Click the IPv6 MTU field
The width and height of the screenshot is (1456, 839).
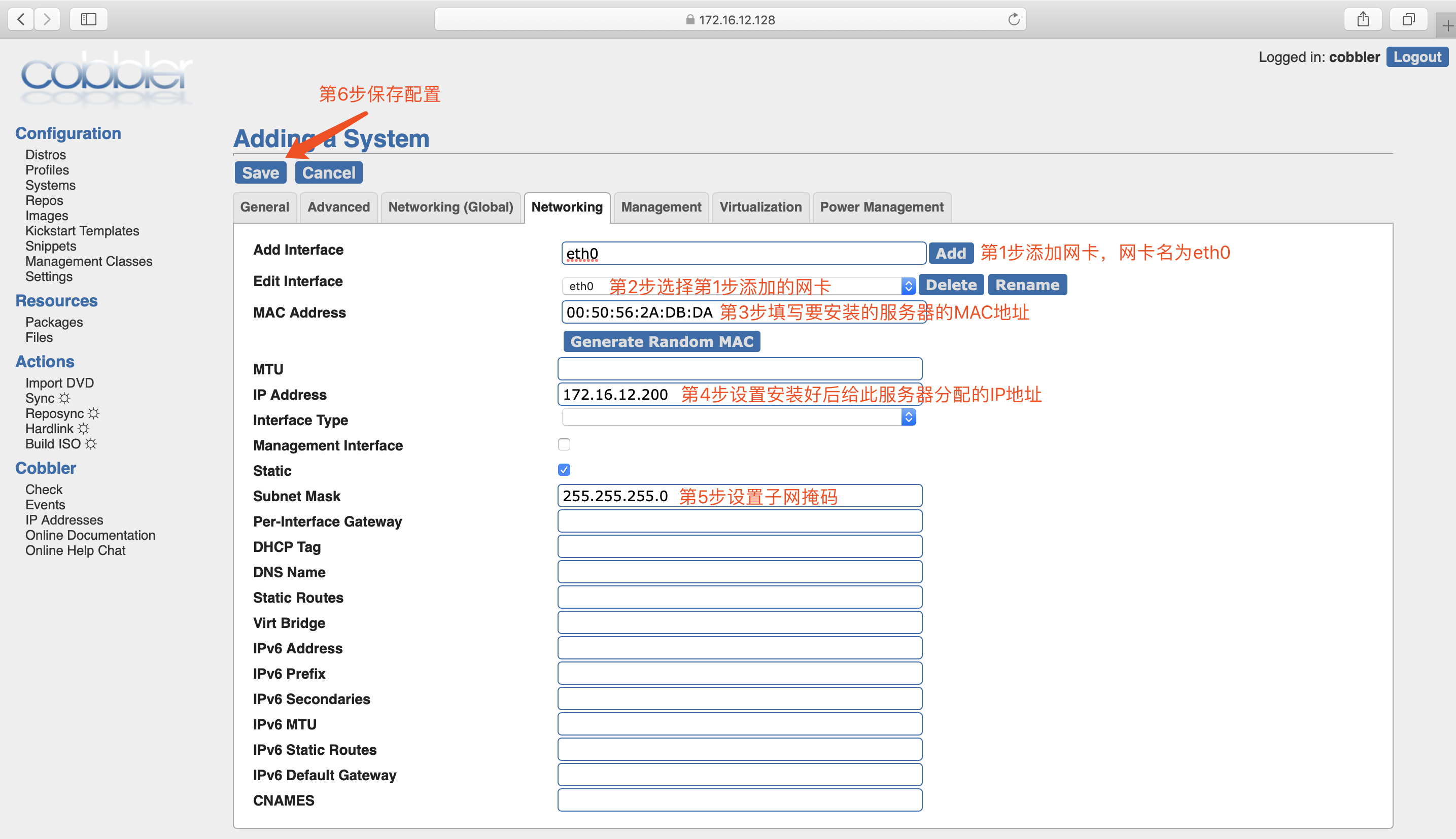click(740, 724)
